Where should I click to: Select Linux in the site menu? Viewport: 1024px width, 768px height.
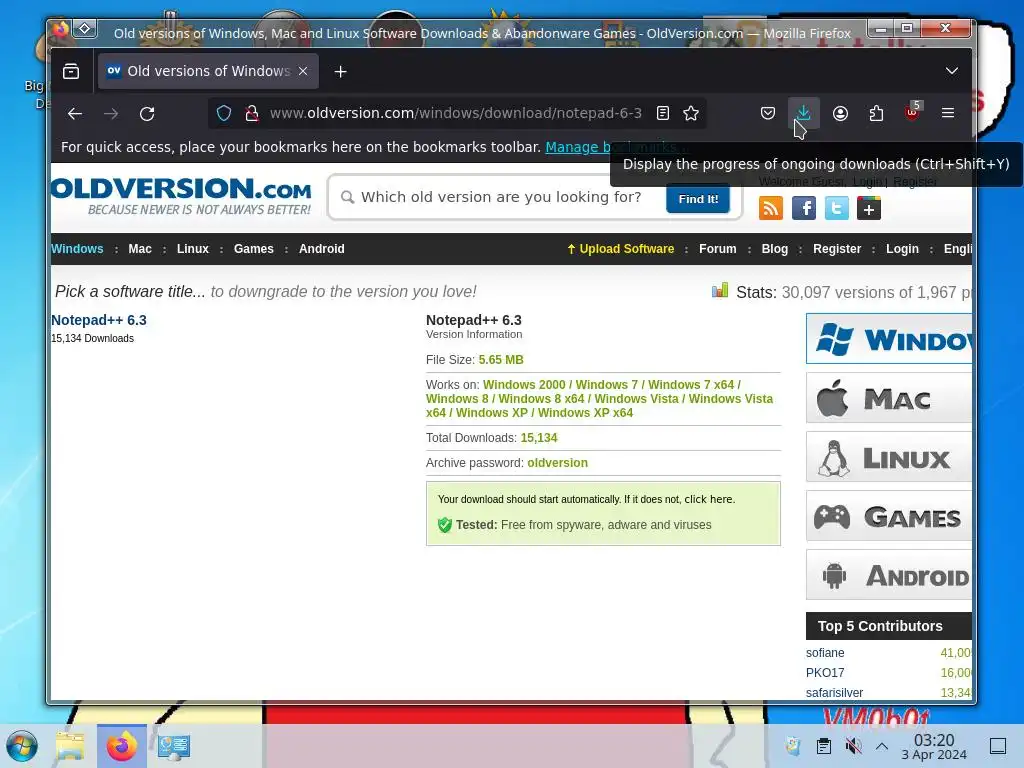click(x=193, y=249)
